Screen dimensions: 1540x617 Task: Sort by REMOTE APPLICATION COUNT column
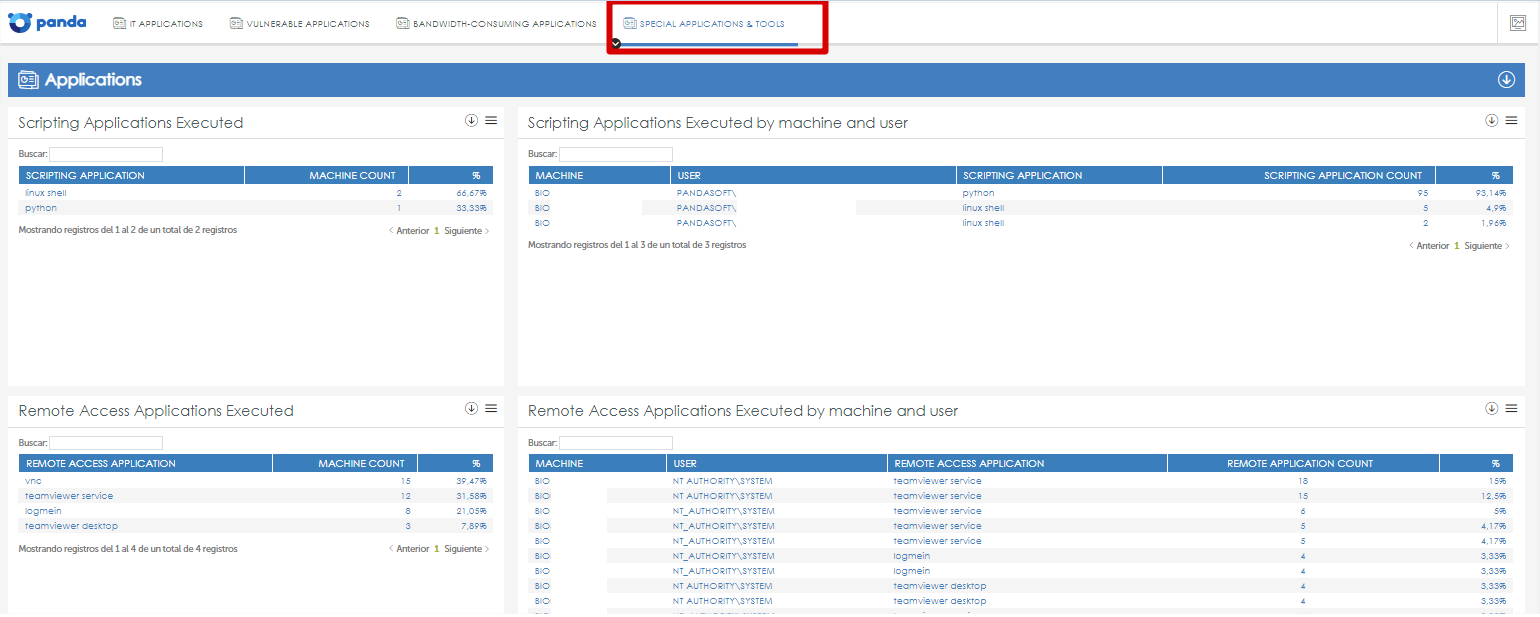pyautogui.click(x=1304, y=463)
